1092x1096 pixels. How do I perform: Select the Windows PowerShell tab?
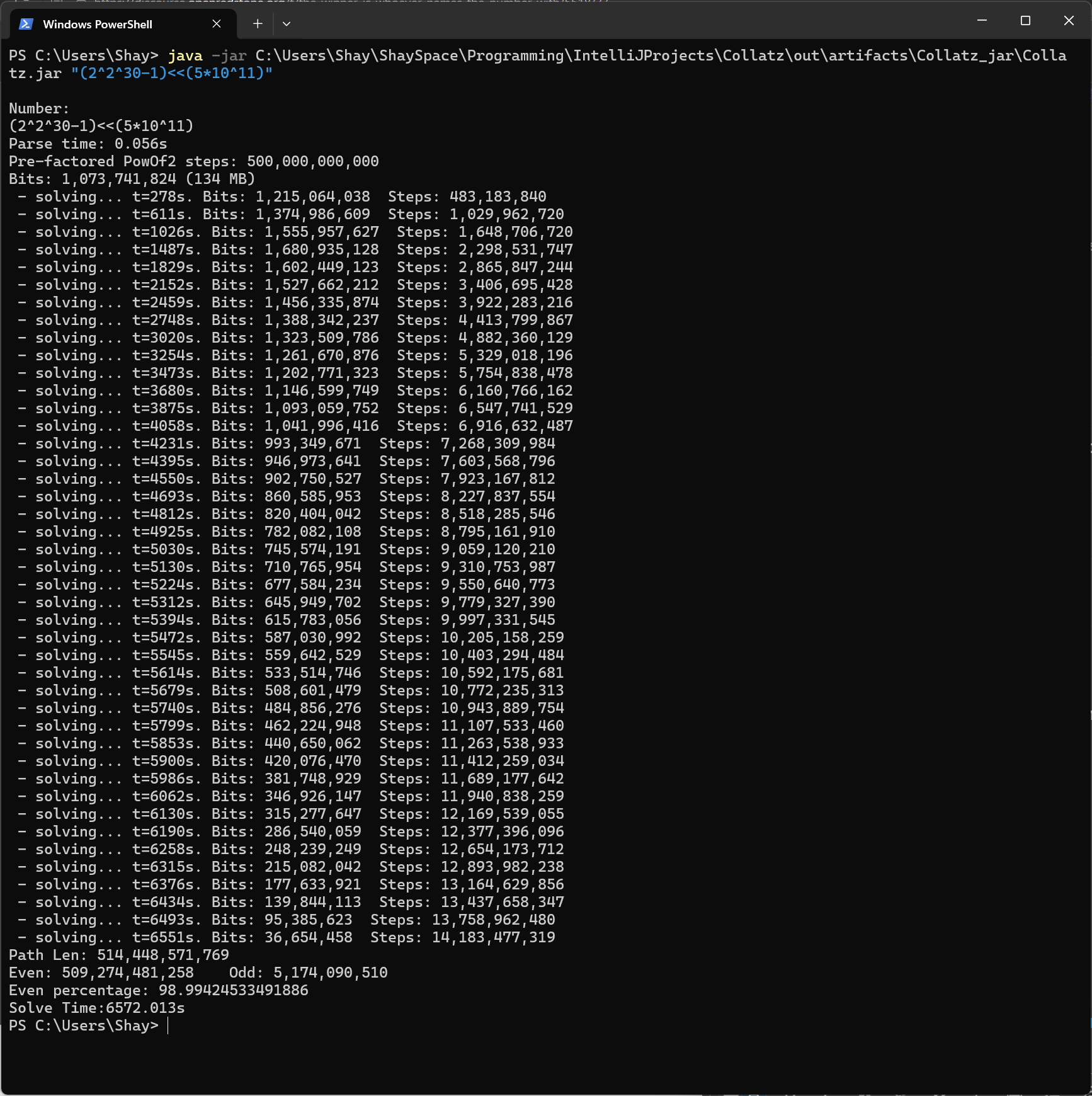pyautogui.click(x=98, y=25)
